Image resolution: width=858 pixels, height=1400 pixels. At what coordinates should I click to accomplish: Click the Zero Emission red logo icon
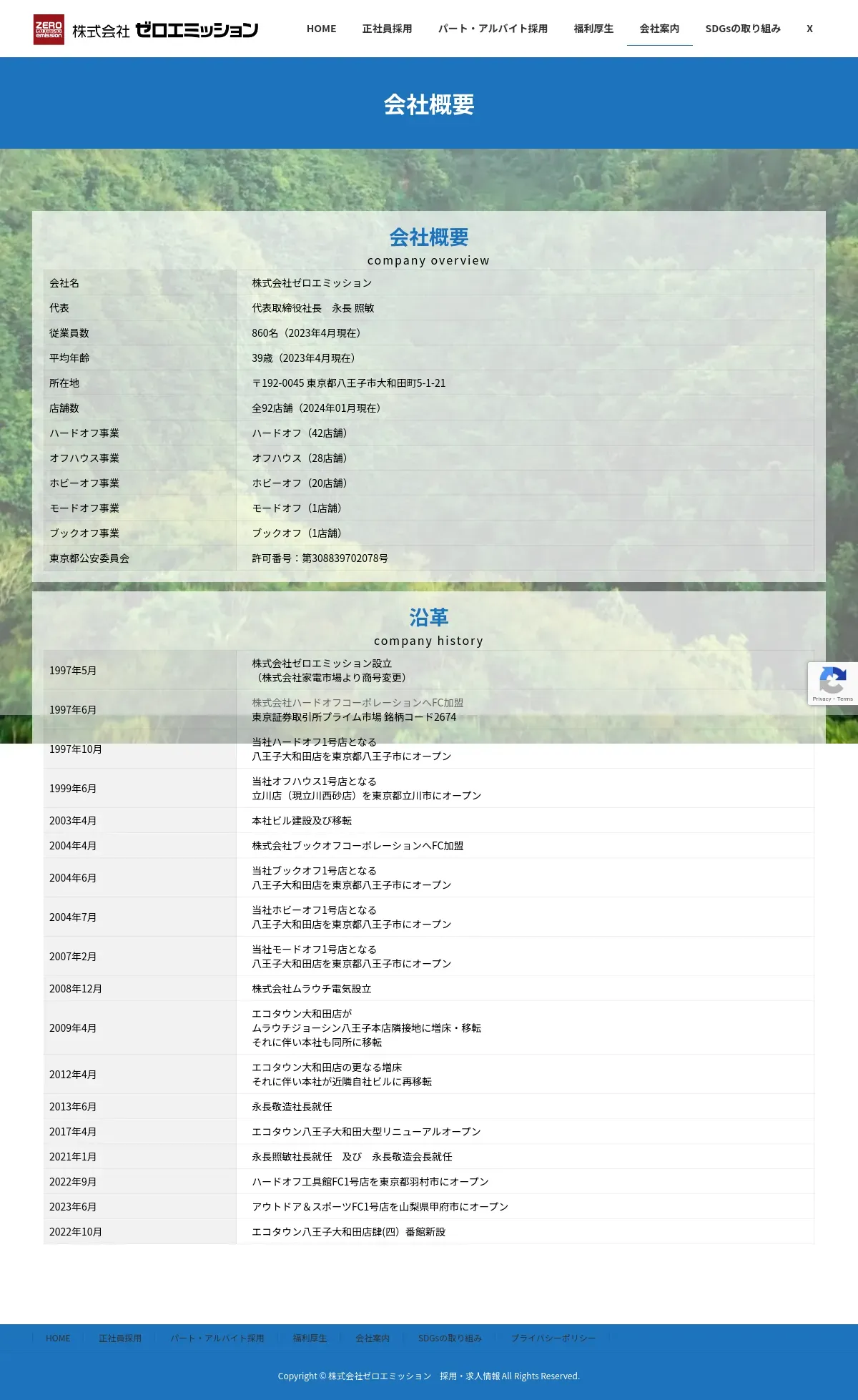pos(49,29)
